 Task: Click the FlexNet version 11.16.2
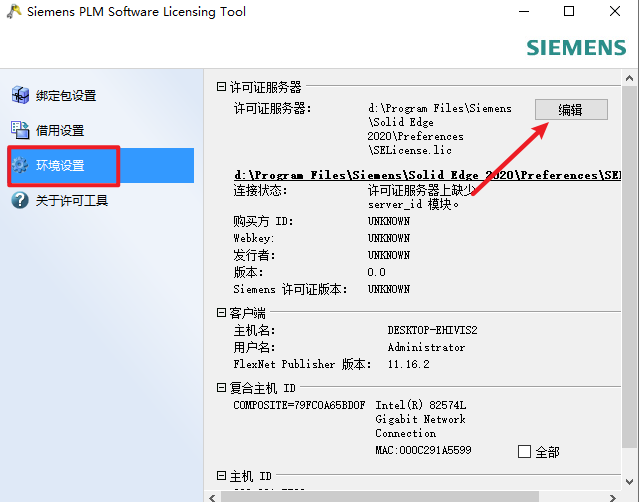tap(409, 364)
